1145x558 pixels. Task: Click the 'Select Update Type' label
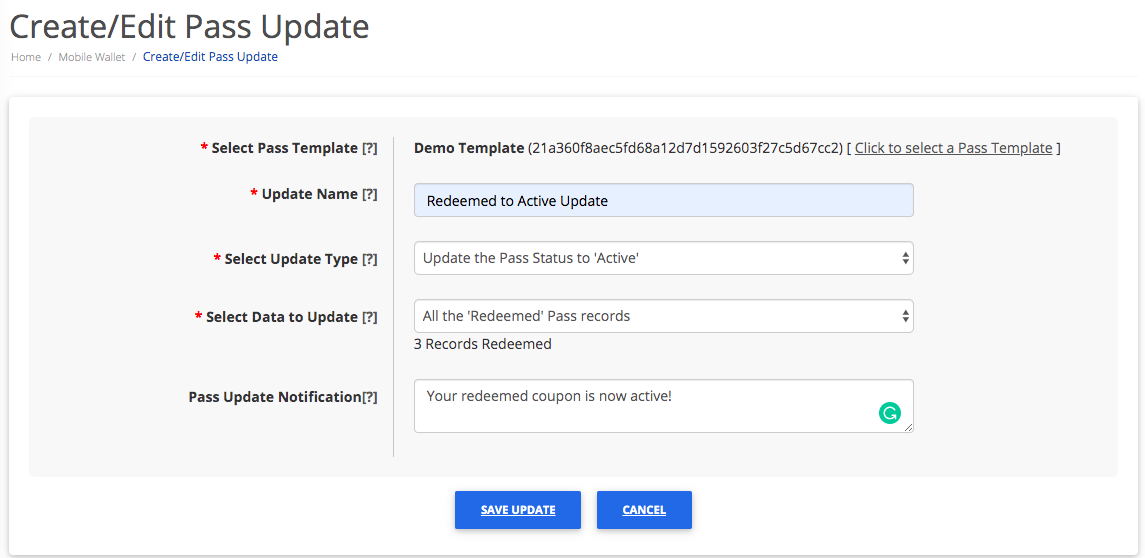point(291,259)
